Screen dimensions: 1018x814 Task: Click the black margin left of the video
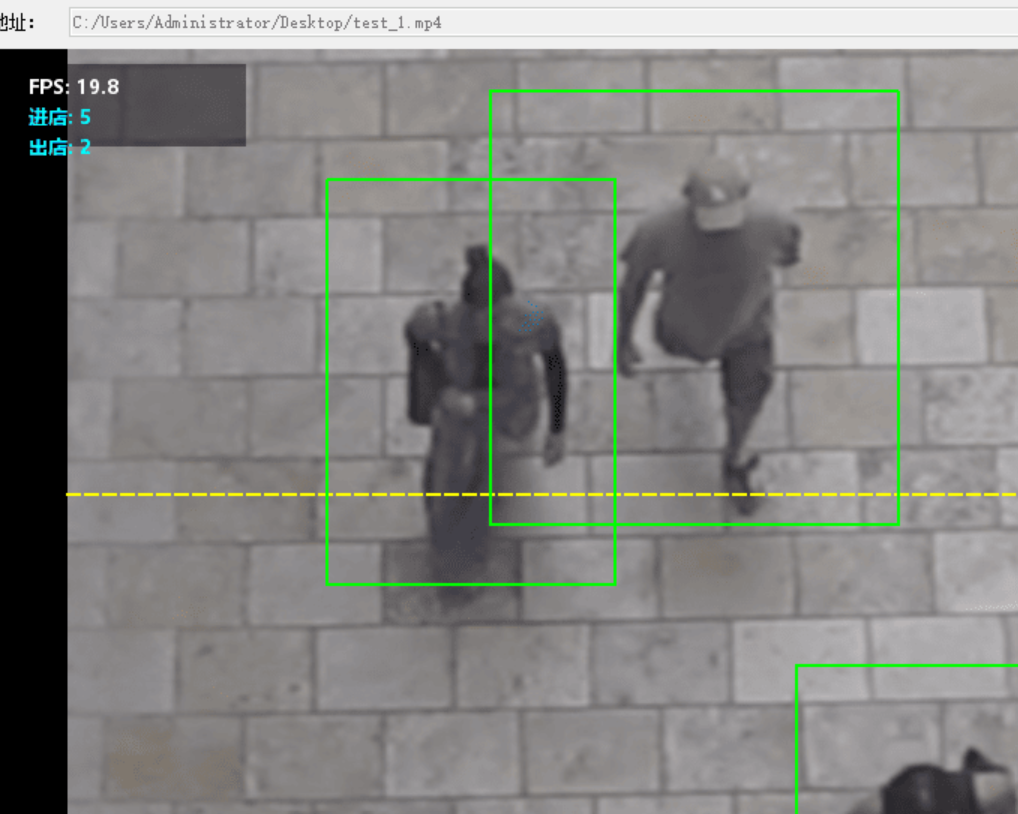tap(33, 450)
